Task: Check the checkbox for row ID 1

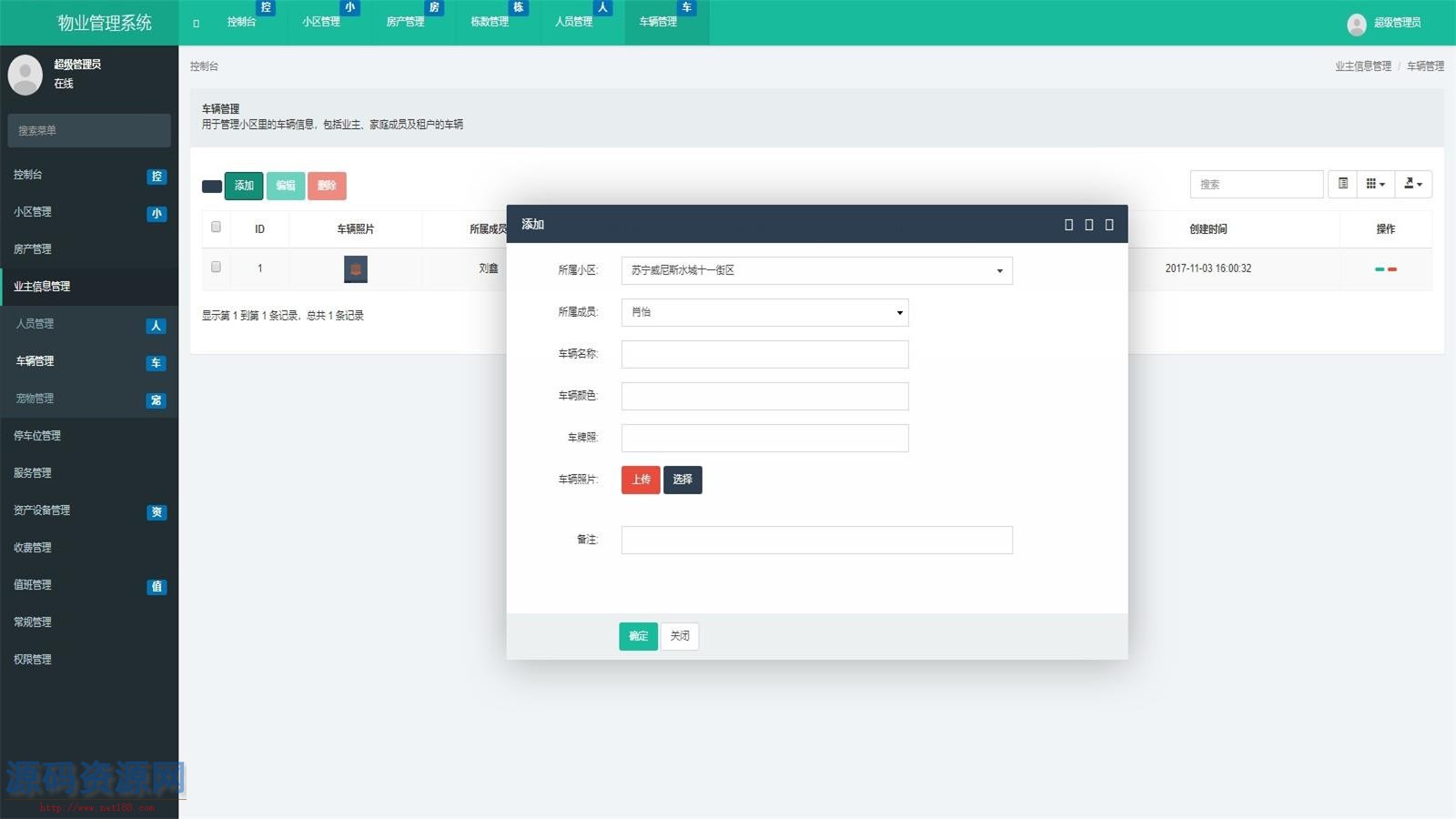Action: (216, 268)
